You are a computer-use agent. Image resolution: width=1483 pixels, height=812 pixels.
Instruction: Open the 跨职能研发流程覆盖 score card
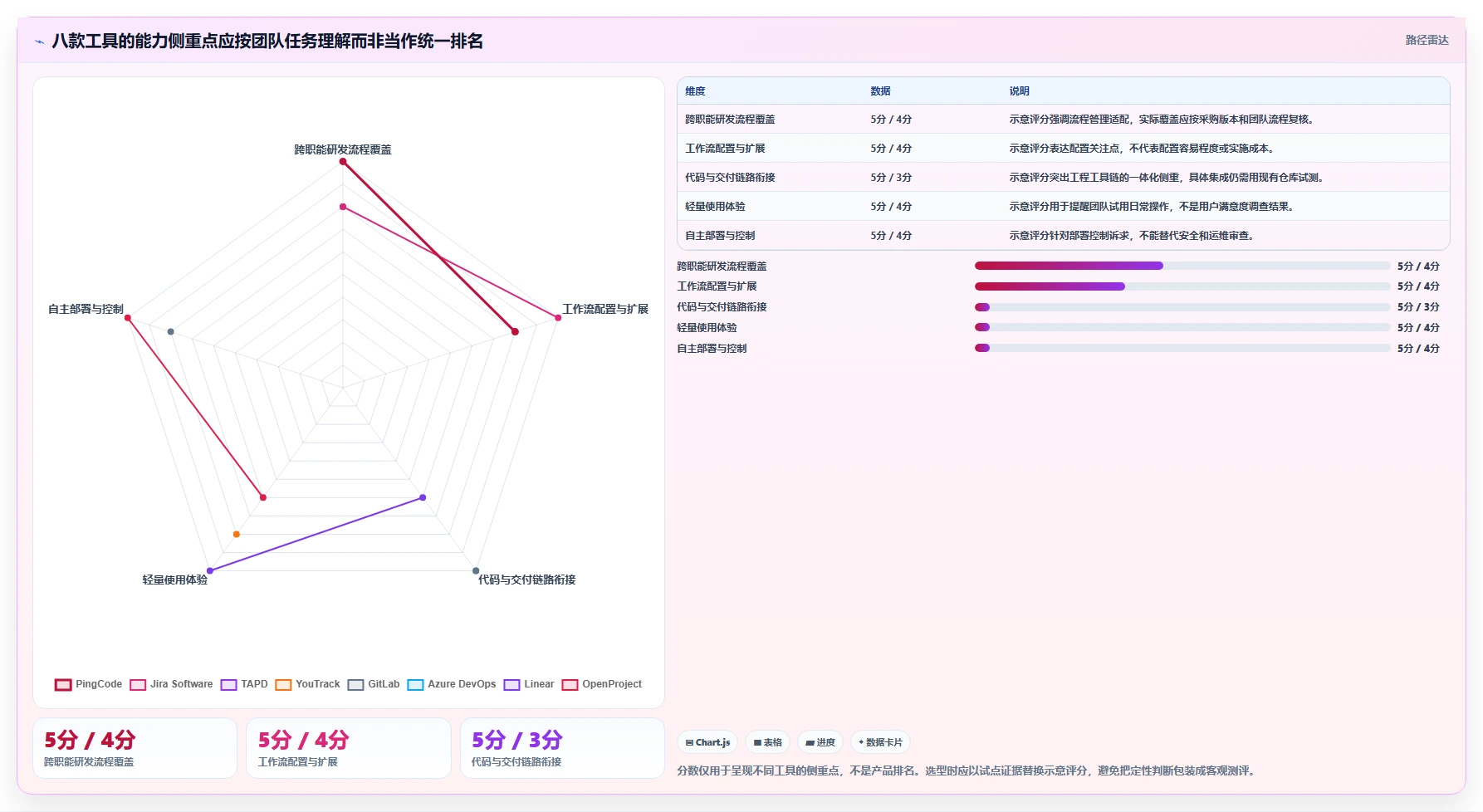(x=135, y=748)
